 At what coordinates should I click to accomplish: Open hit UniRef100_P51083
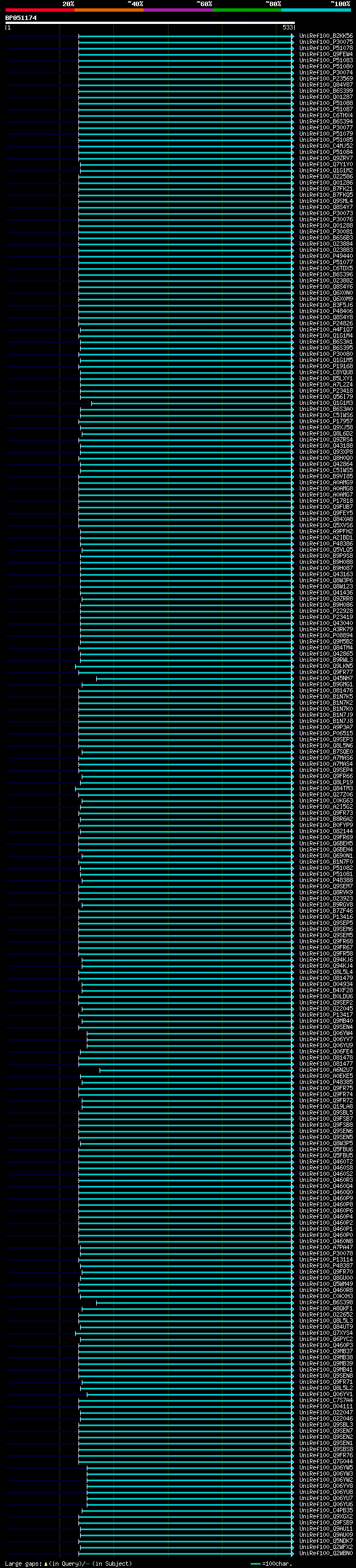tap(326, 60)
